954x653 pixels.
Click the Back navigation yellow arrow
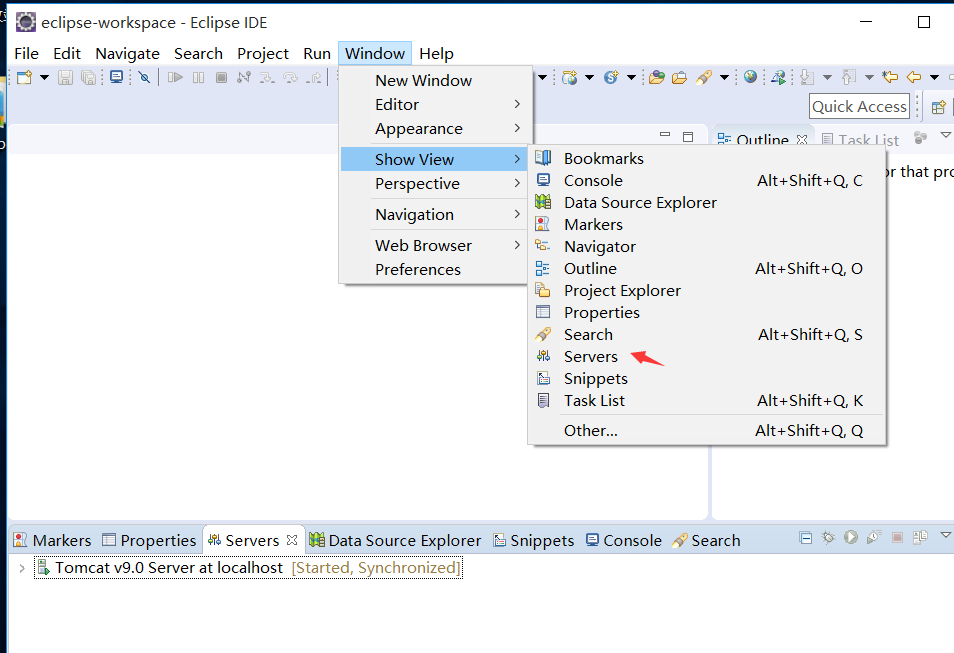(x=914, y=77)
